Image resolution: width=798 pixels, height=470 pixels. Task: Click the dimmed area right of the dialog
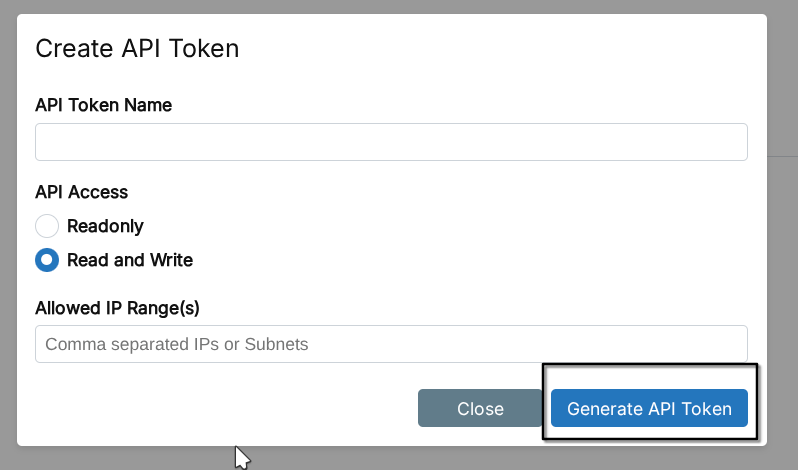point(782,250)
